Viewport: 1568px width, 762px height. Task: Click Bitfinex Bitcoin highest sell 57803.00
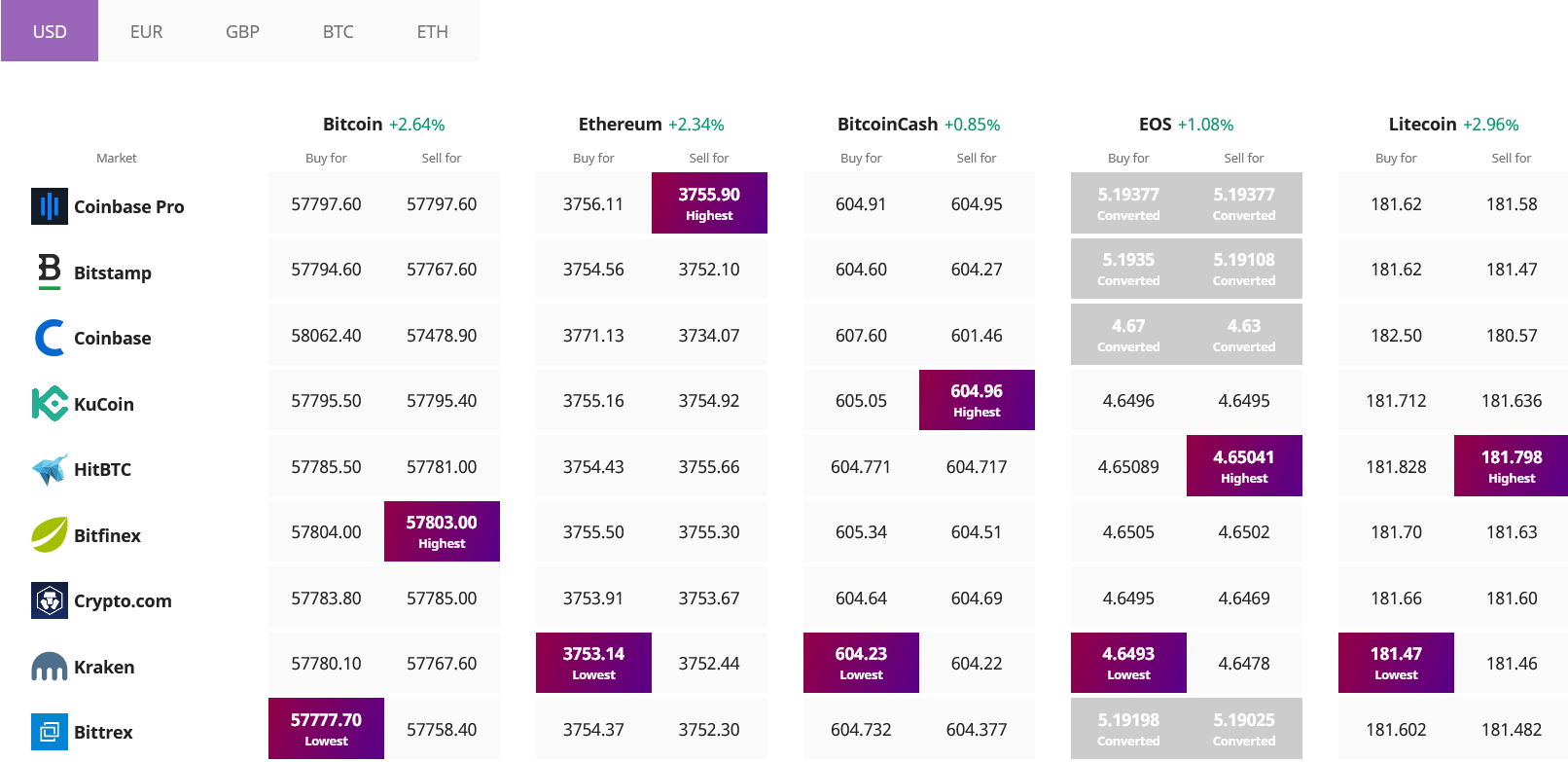(442, 531)
